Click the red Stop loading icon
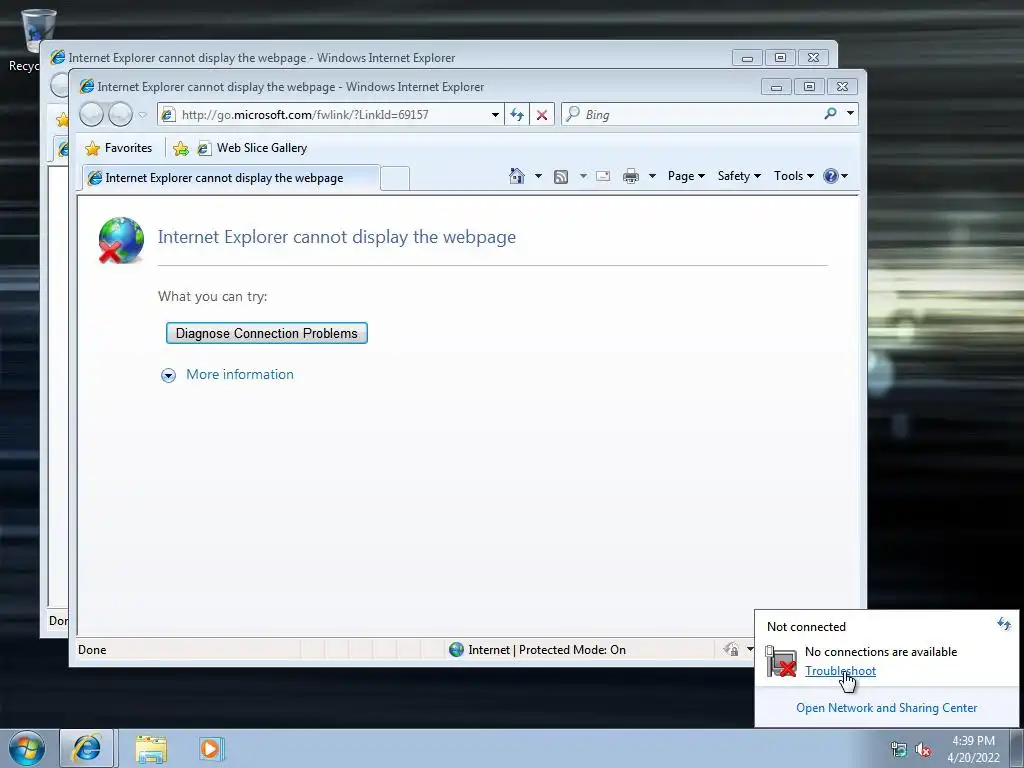 542,115
